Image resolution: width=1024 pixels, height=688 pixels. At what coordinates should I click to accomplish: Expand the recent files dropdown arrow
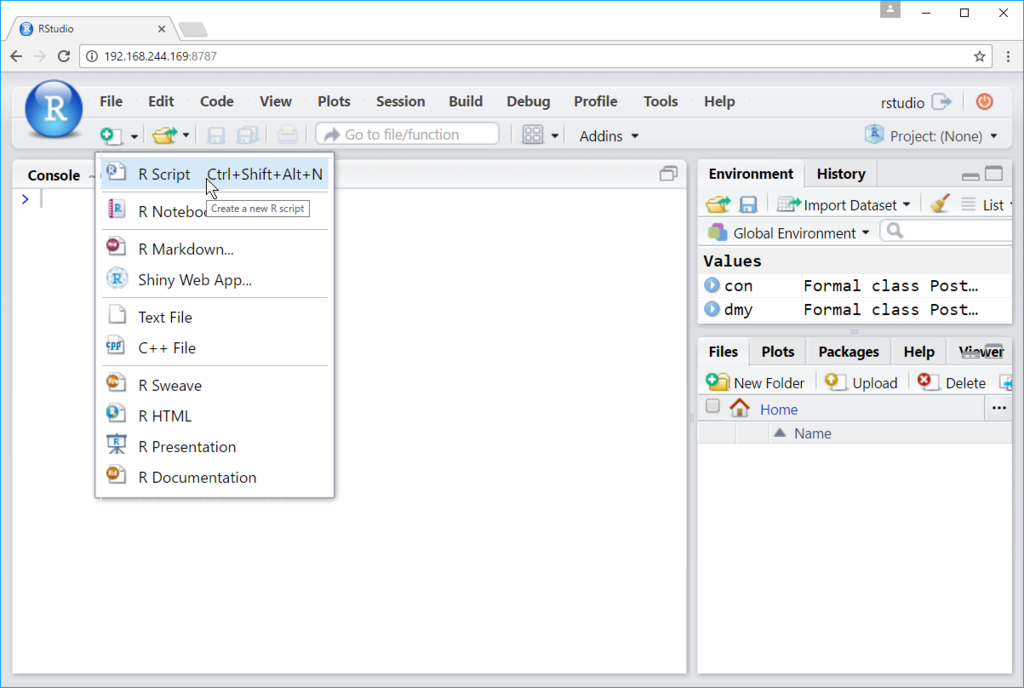185,135
